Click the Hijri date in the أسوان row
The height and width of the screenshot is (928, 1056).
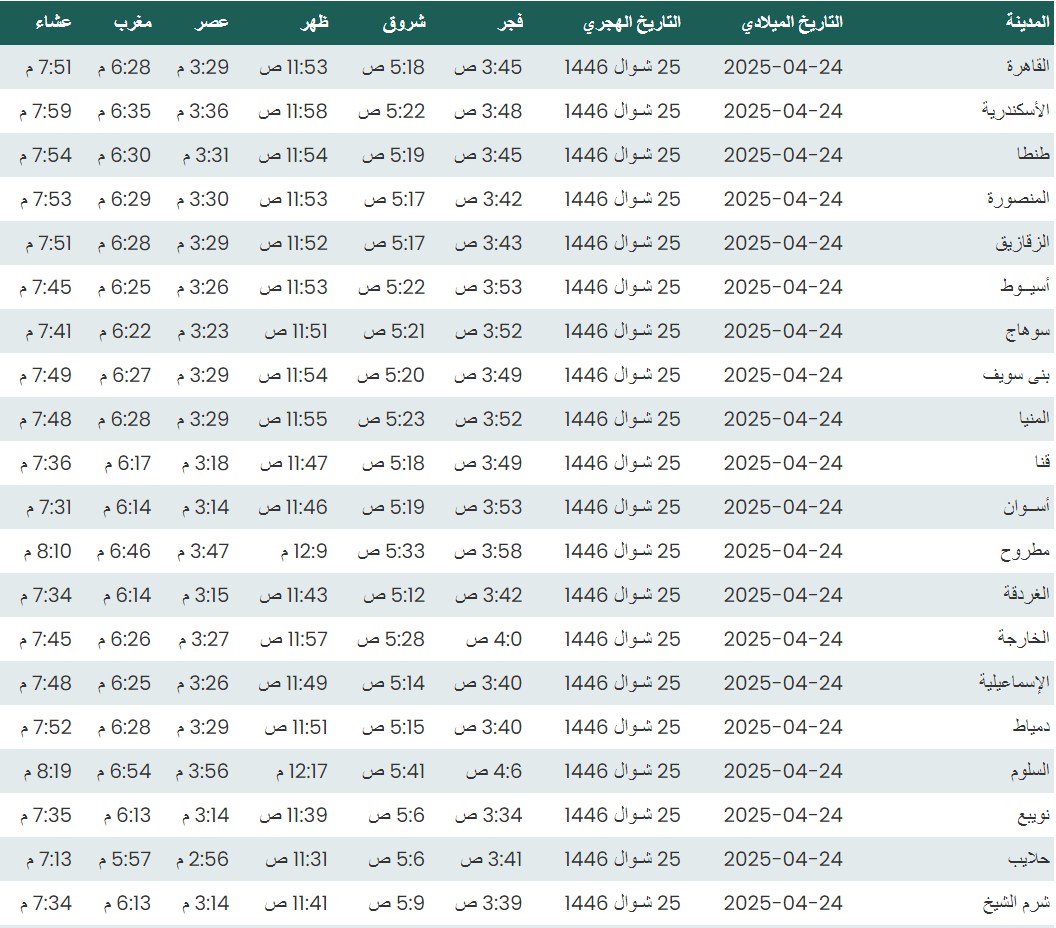pos(622,507)
